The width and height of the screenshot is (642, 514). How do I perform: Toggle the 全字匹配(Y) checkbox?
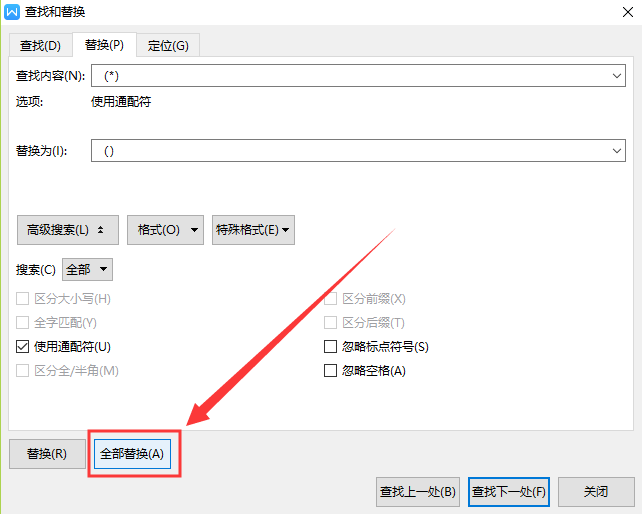[x=23, y=323]
